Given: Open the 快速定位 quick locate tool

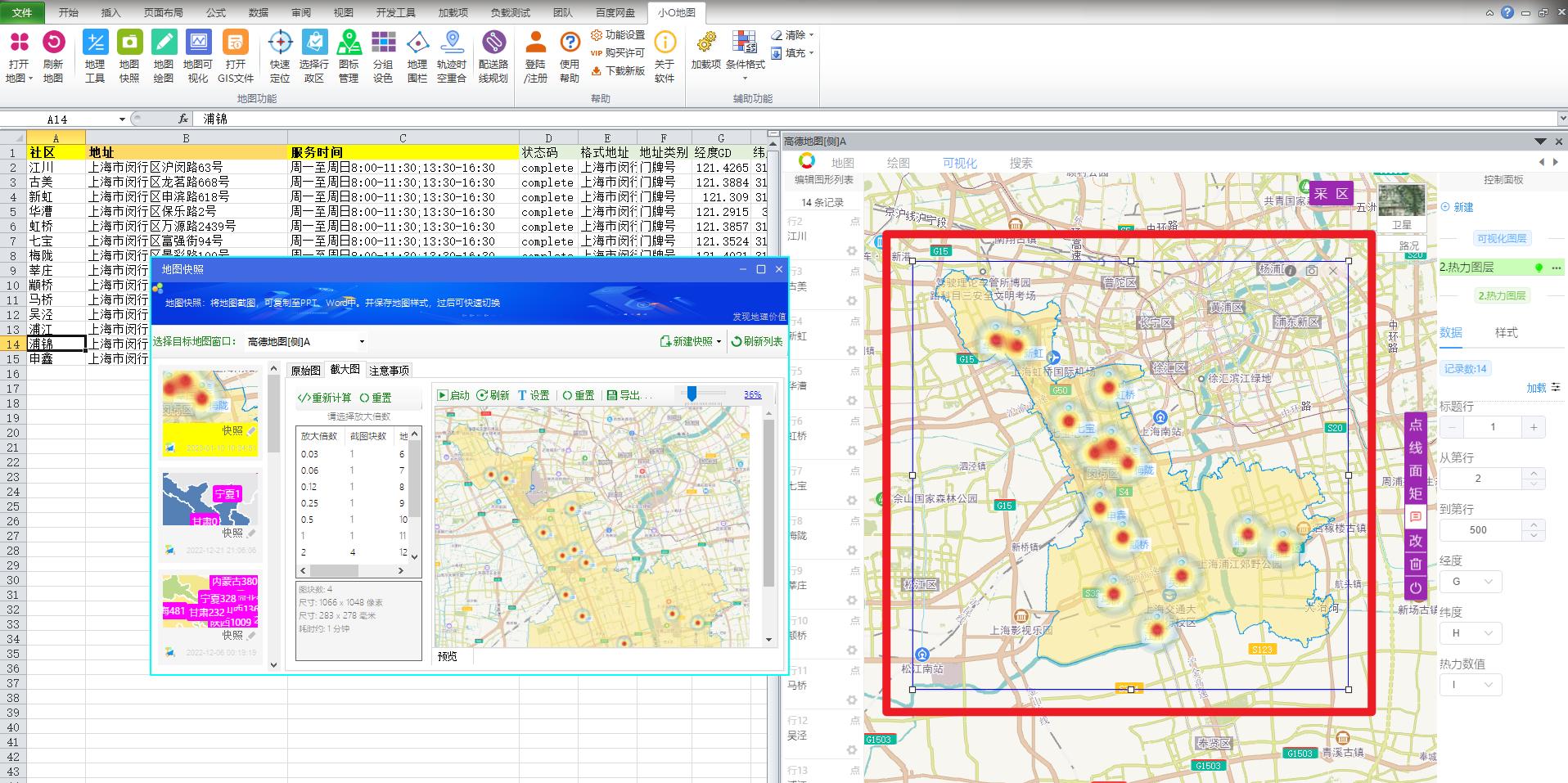Looking at the screenshot, I should pos(280,43).
